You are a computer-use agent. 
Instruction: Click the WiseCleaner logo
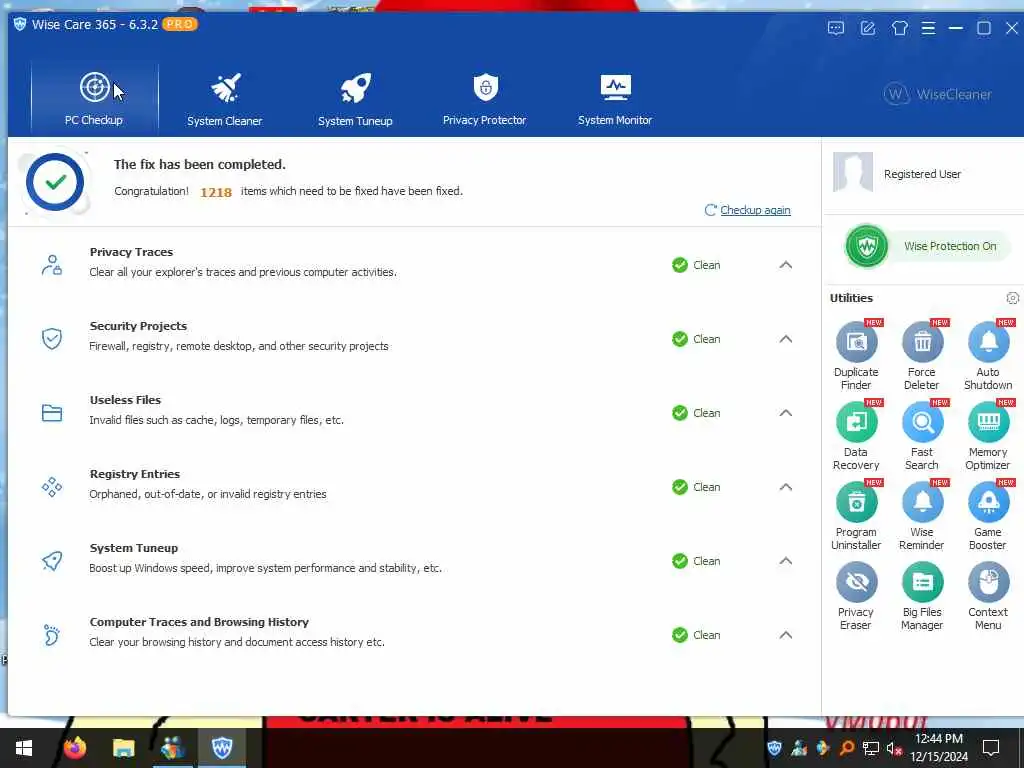938,94
